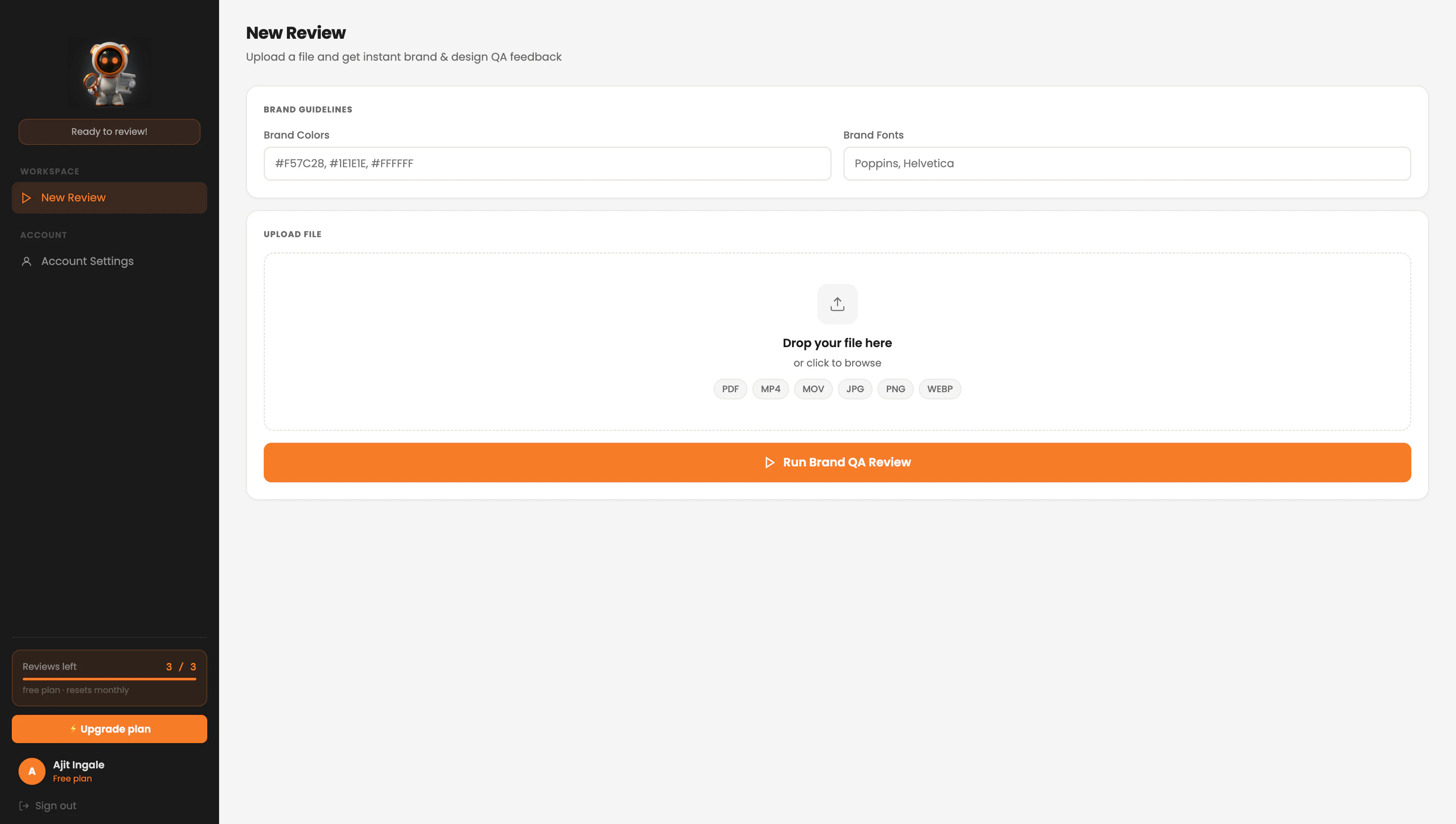
Task: Click the robot mascot logo in sidebar
Action: tap(109, 72)
